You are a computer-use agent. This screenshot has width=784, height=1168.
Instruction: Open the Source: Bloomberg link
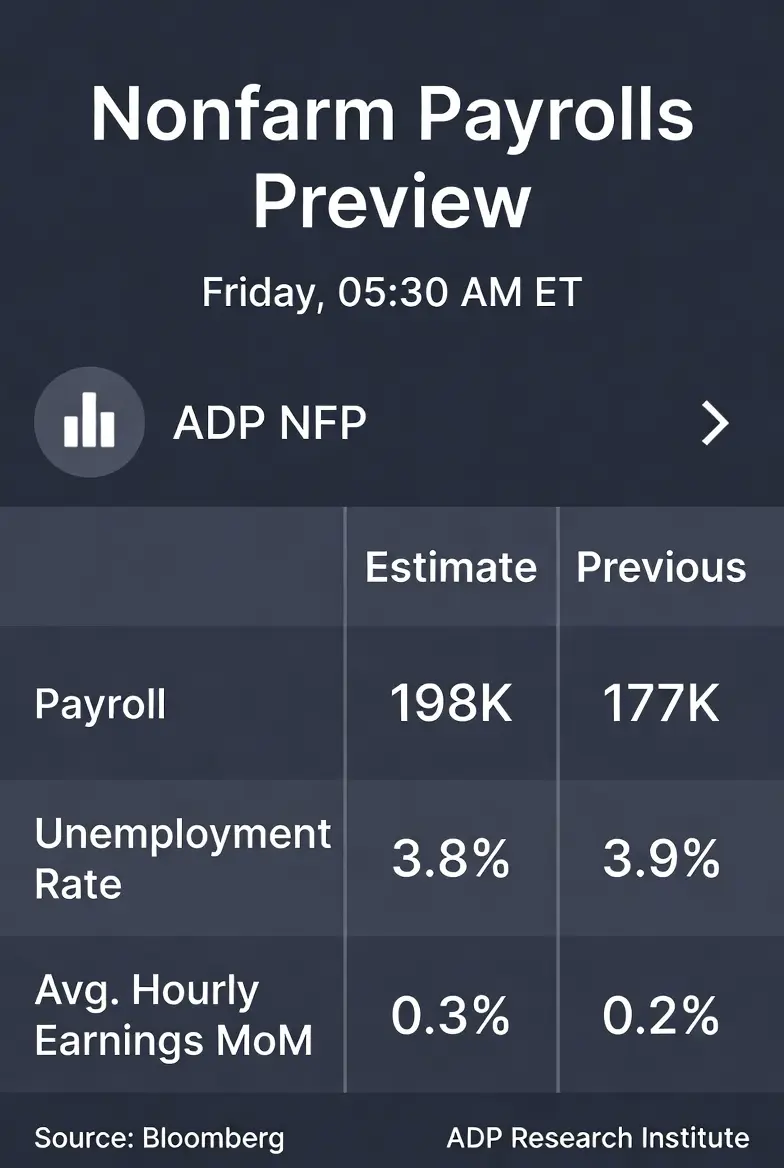point(159,1138)
